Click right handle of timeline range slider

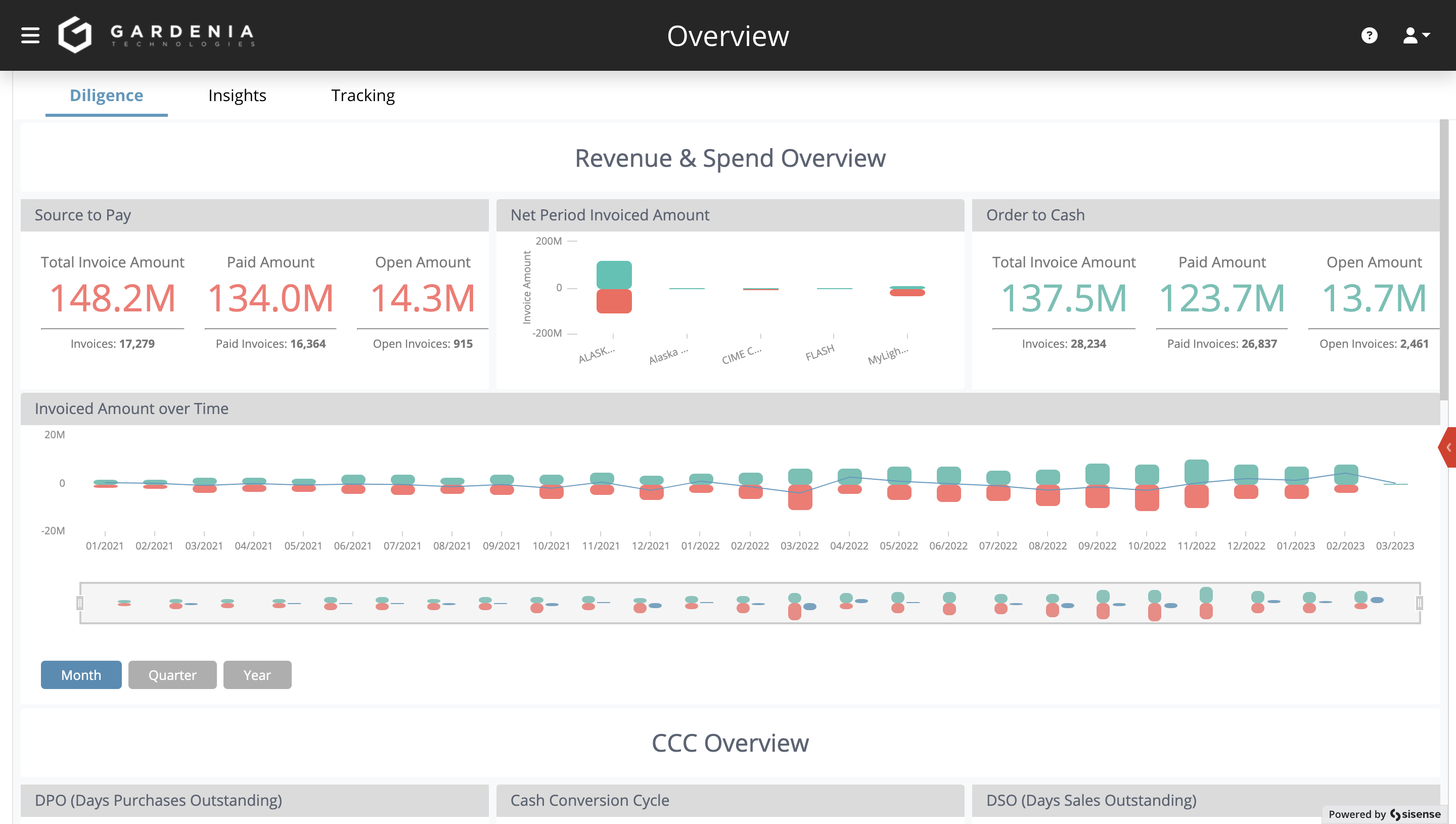pos(1419,603)
